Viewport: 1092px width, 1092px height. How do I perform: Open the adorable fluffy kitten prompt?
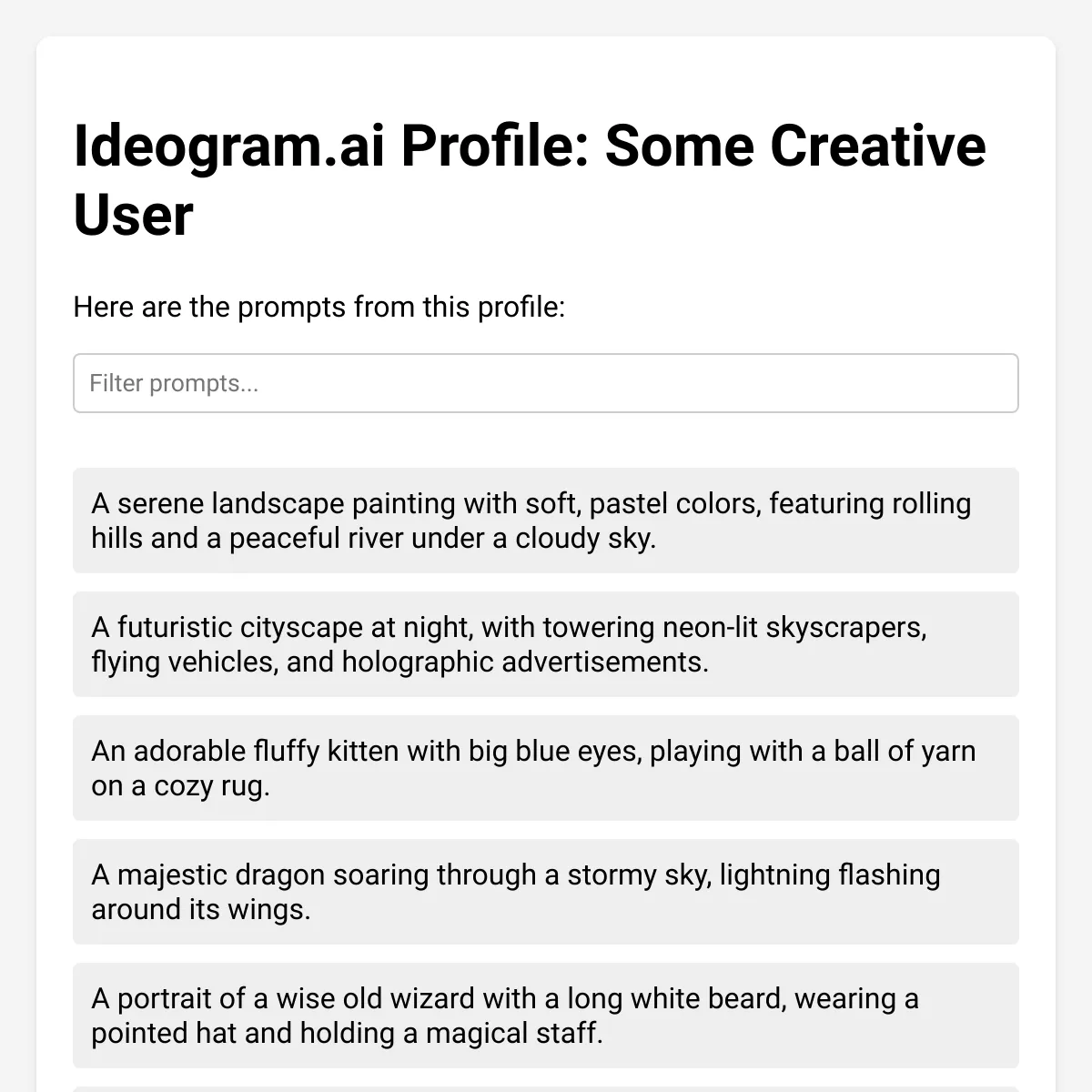coord(545,768)
